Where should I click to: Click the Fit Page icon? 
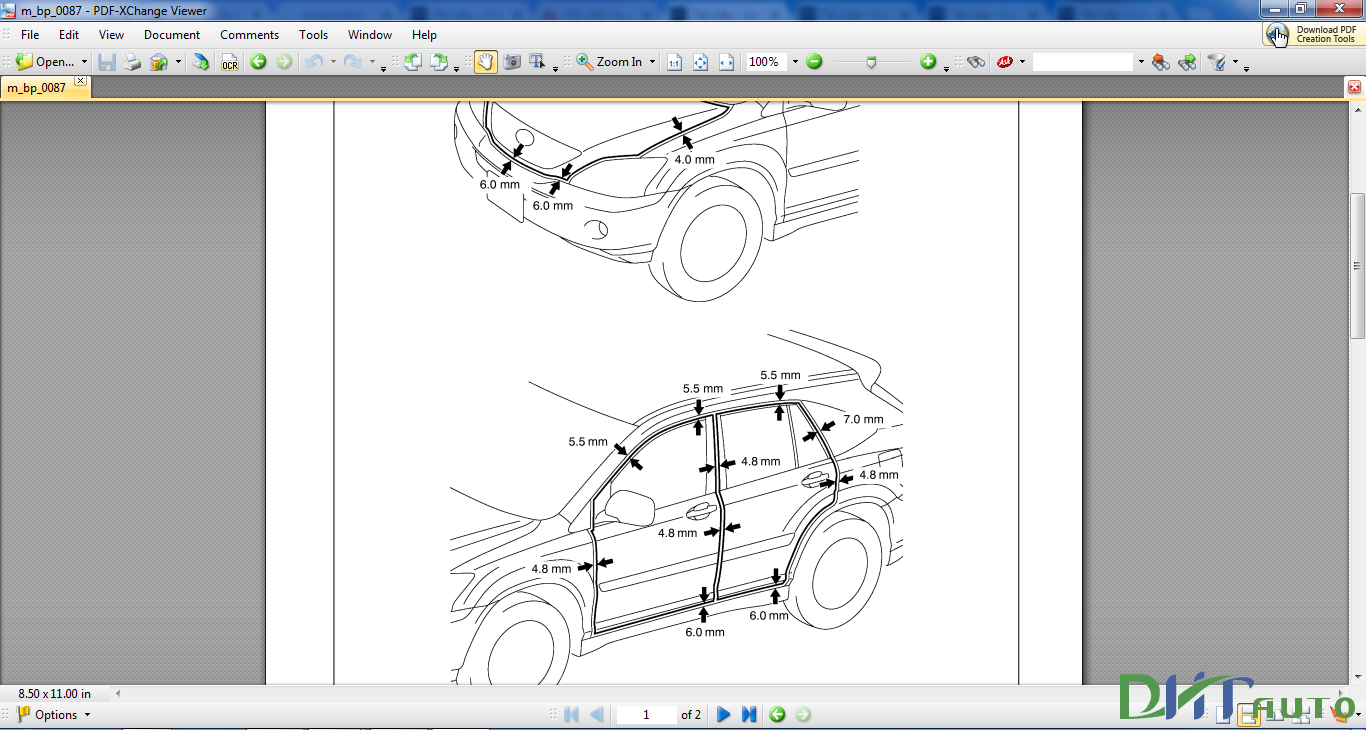700,62
